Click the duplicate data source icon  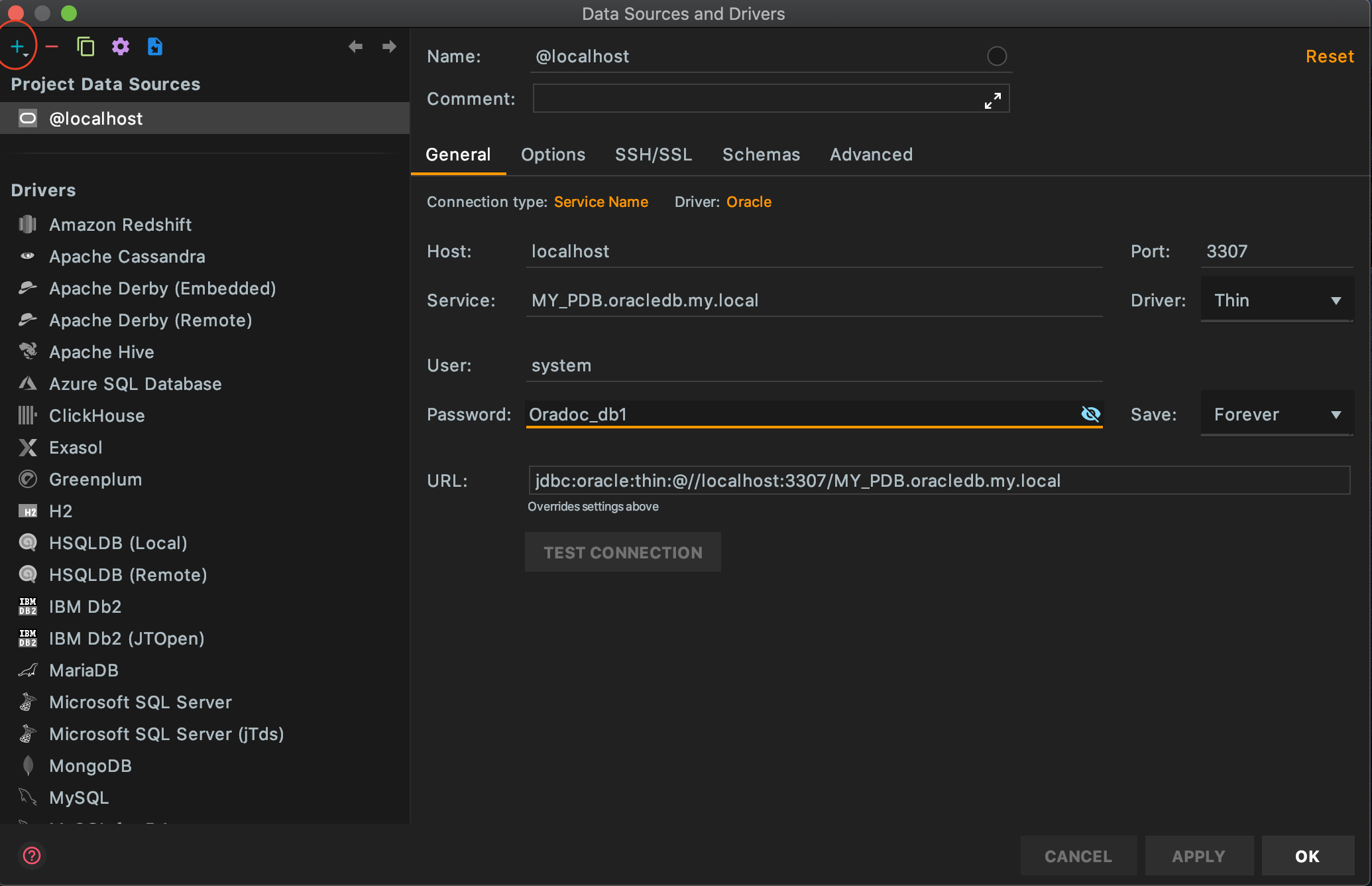(x=86, y=46)
